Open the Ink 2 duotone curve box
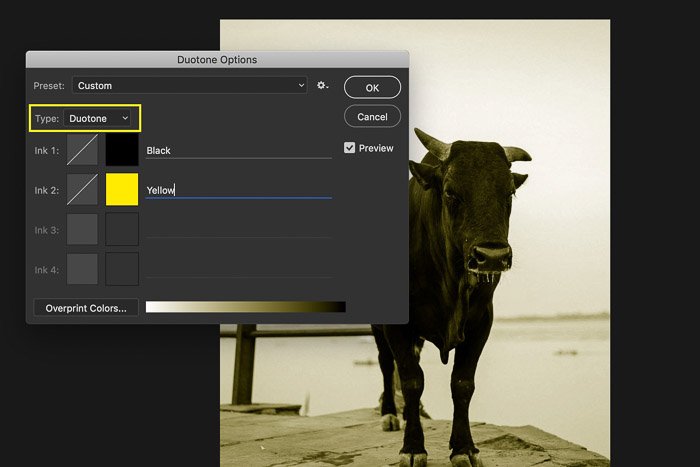This screenshot has width=700, height=467. 82,189
